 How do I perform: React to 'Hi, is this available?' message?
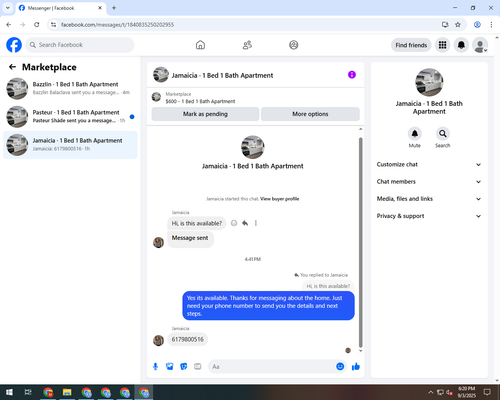tap(234, 223)
